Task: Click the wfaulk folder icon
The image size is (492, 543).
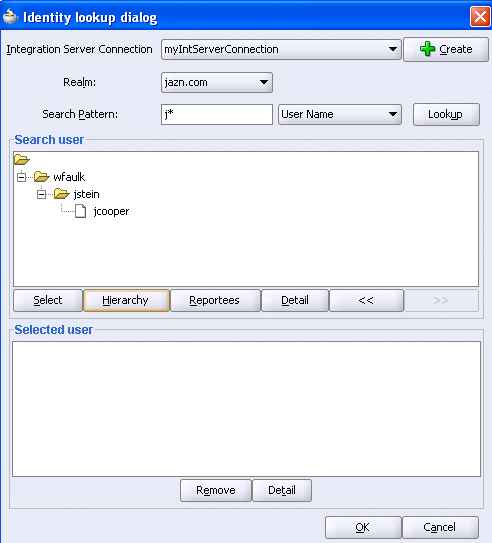Action: click(x=42, y=177)
